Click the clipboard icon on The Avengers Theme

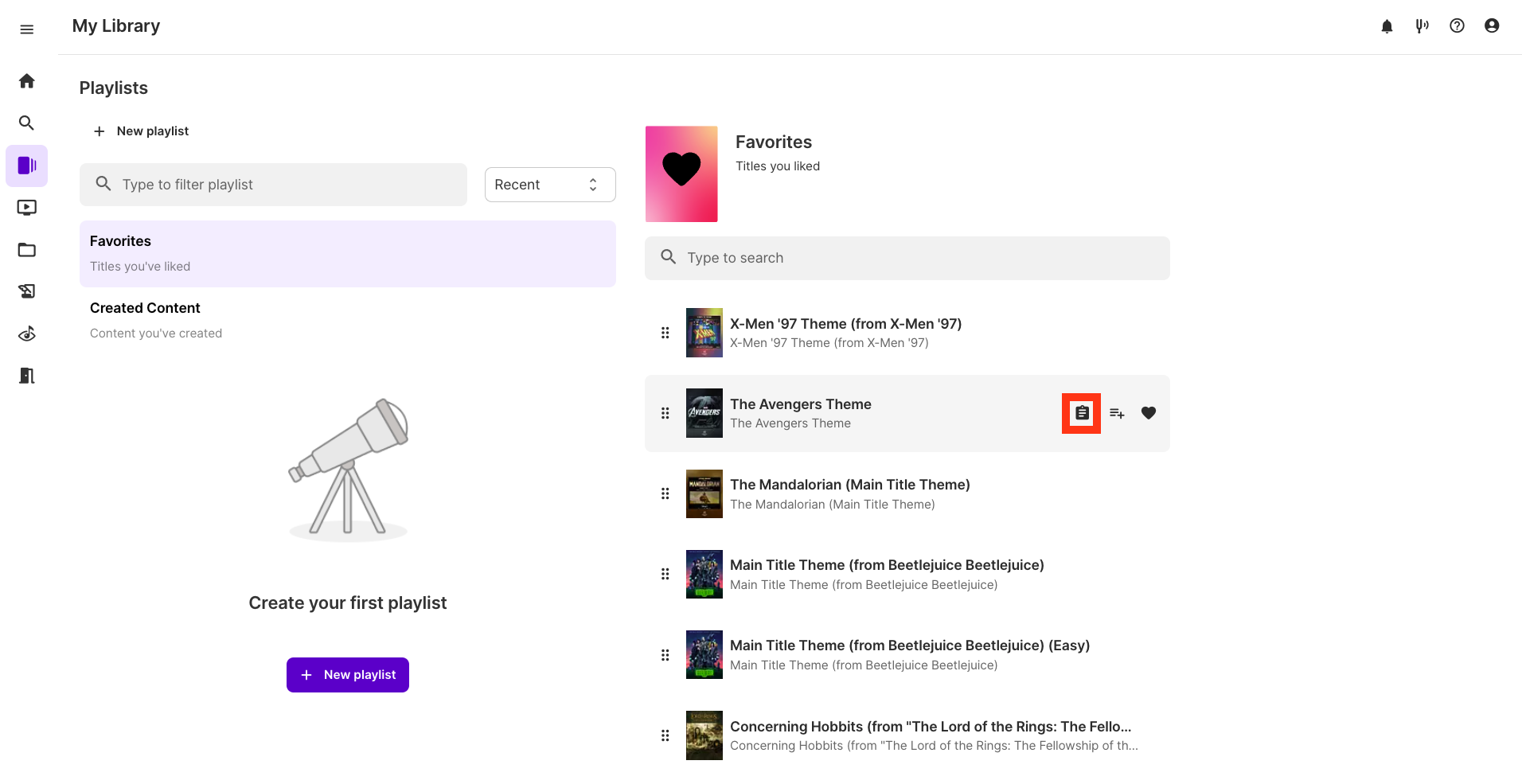(x=1081, y=413)
